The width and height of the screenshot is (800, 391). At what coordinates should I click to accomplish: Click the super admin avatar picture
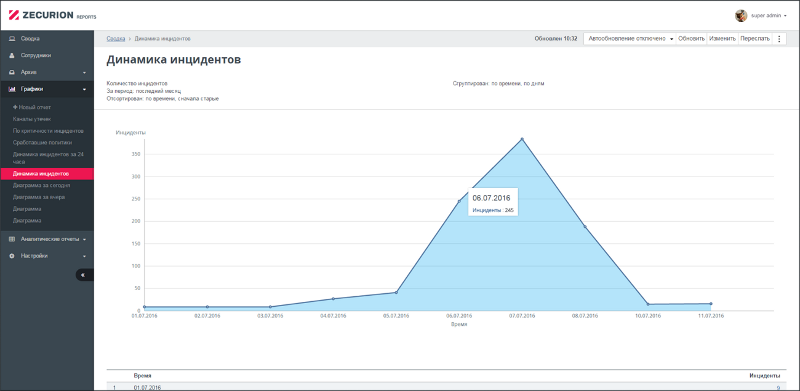tap(741, 15)
